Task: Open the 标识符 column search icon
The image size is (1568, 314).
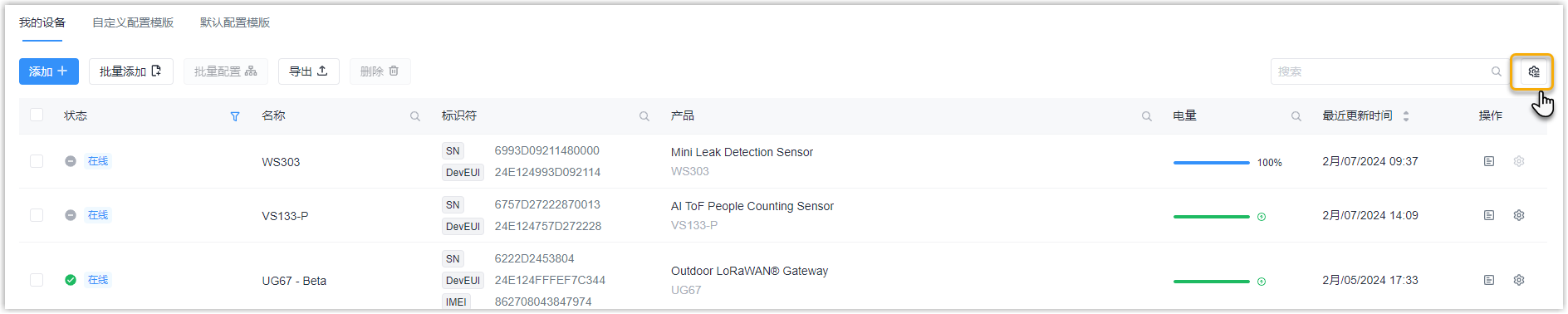Action: (644, 117)
